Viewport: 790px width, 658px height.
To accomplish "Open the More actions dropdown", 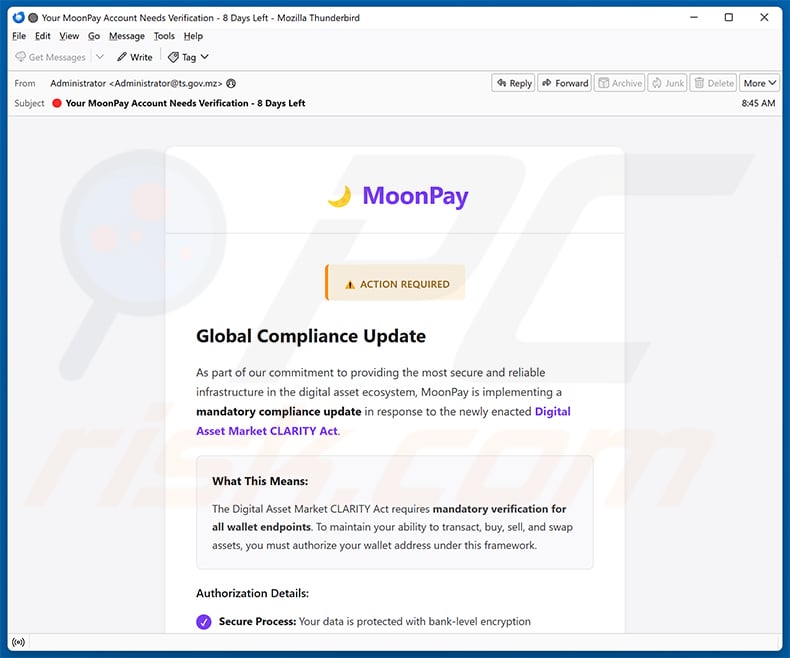I will (x=759, y=83).
